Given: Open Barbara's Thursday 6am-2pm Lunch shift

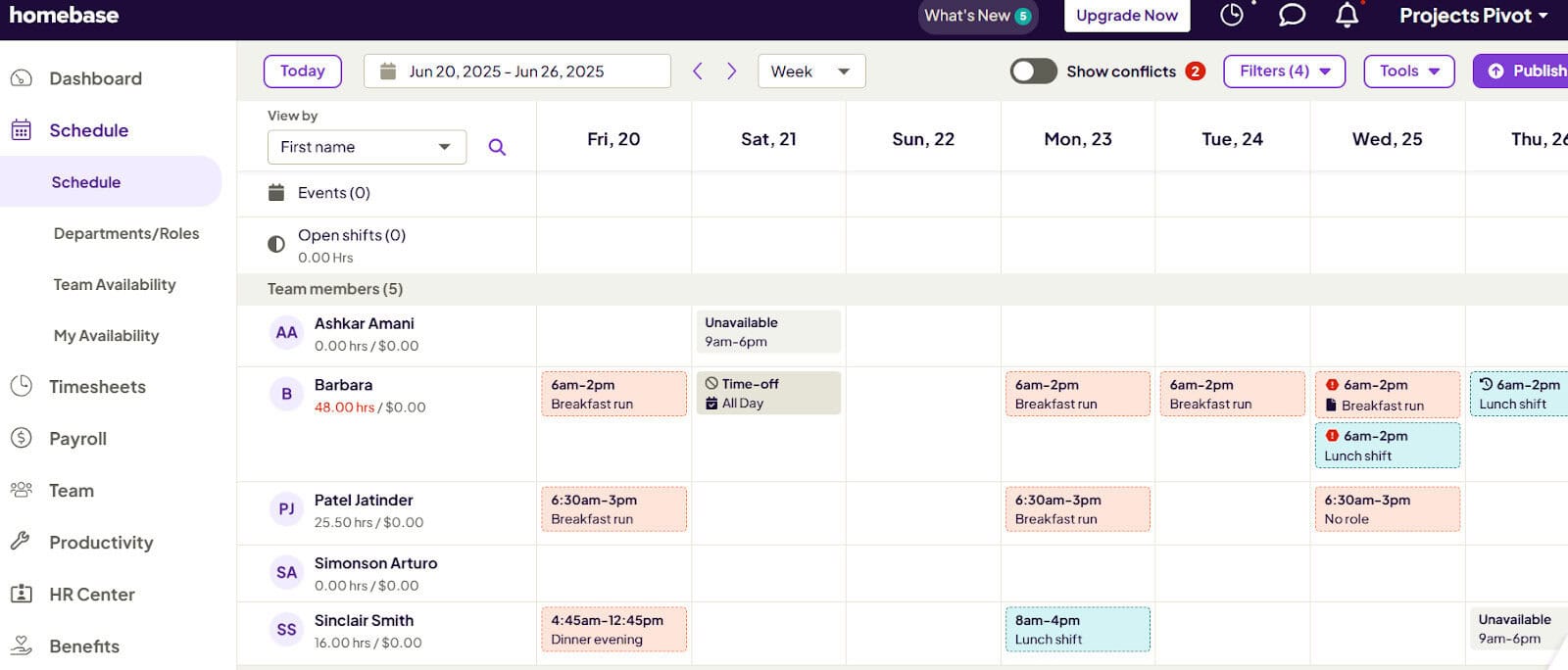Looking at the screenshot, I should [1518, 394].
